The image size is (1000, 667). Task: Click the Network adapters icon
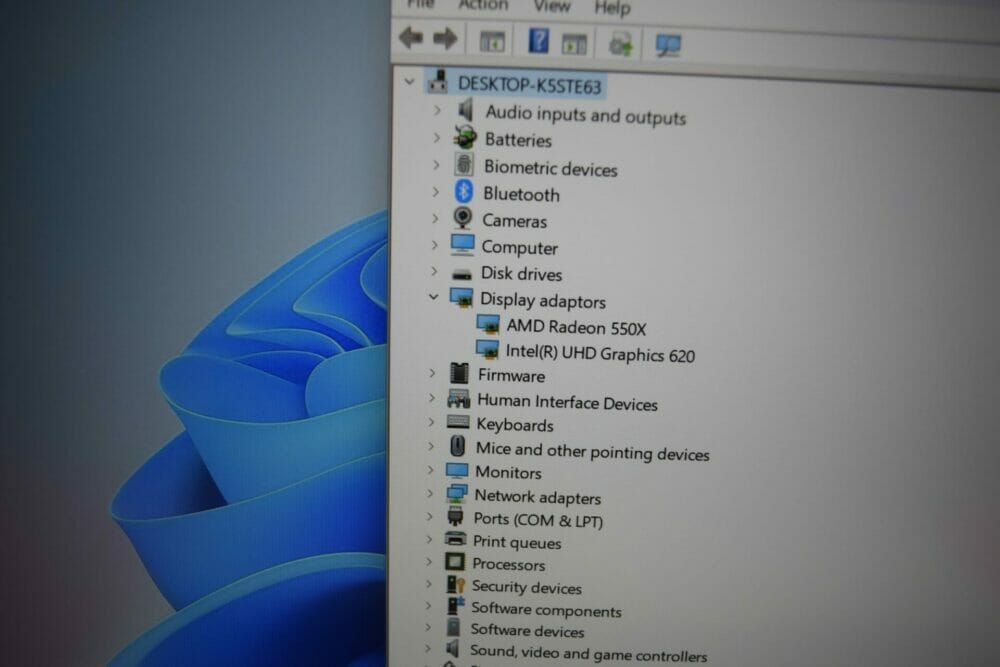click(x=457, y=494)
